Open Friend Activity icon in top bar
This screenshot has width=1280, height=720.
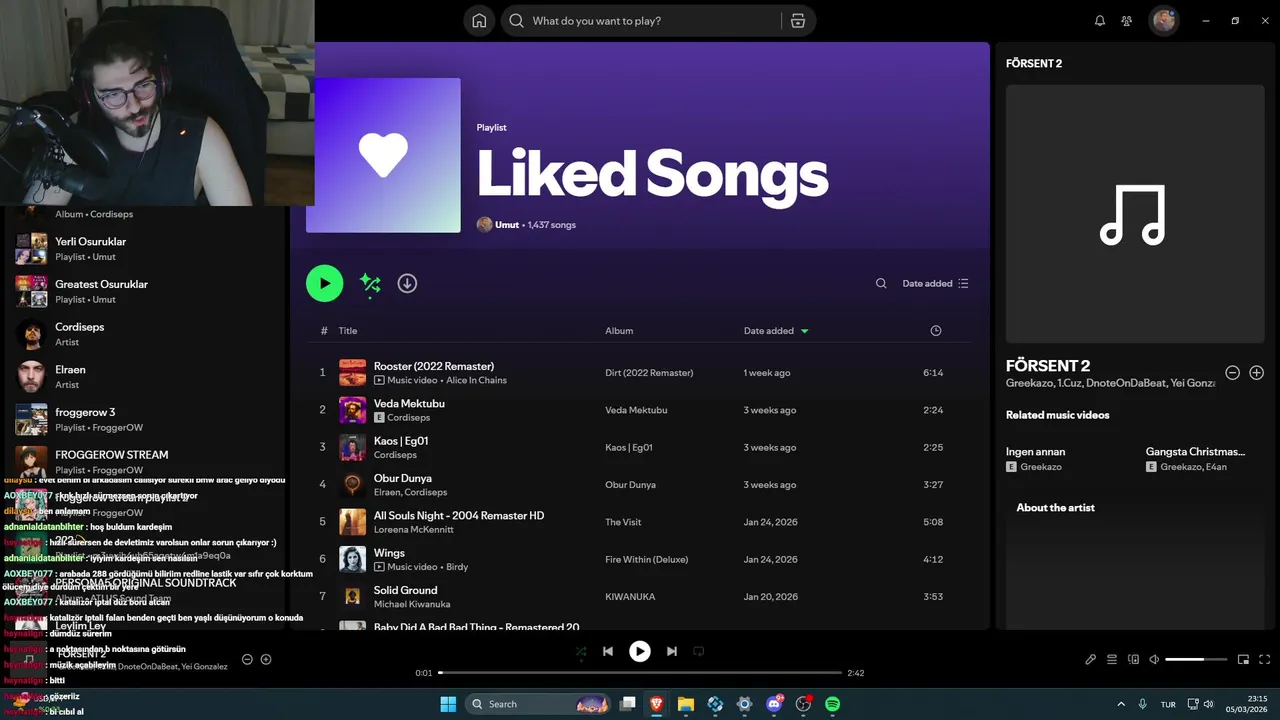click(x=1127, y=21)
